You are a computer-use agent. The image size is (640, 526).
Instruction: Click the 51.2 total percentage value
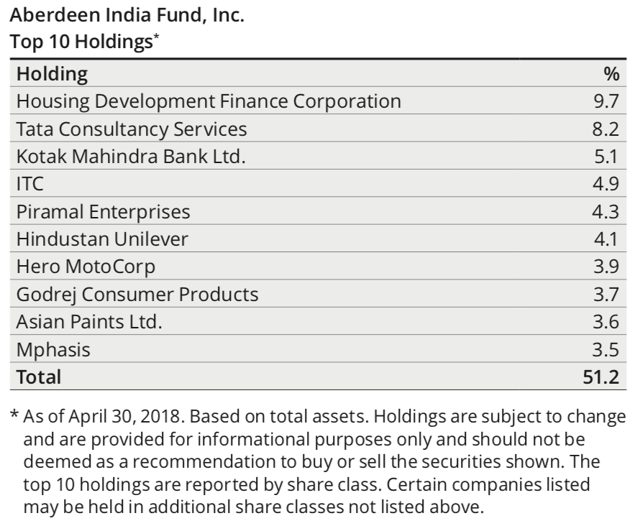pos(601,377)
